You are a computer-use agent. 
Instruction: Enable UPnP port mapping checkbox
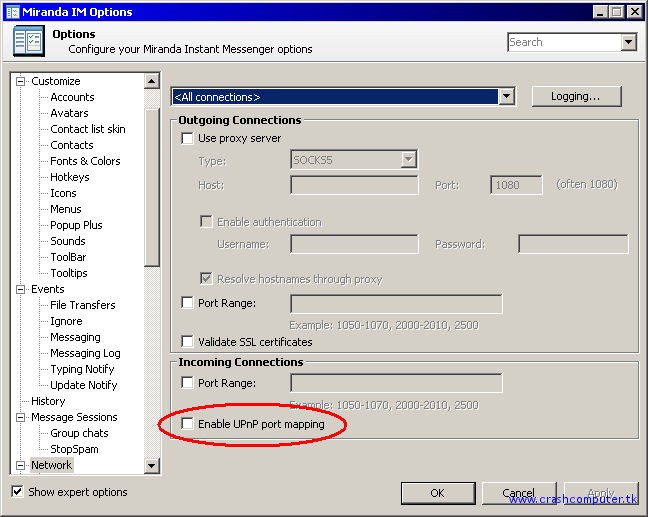click(187, 424)
